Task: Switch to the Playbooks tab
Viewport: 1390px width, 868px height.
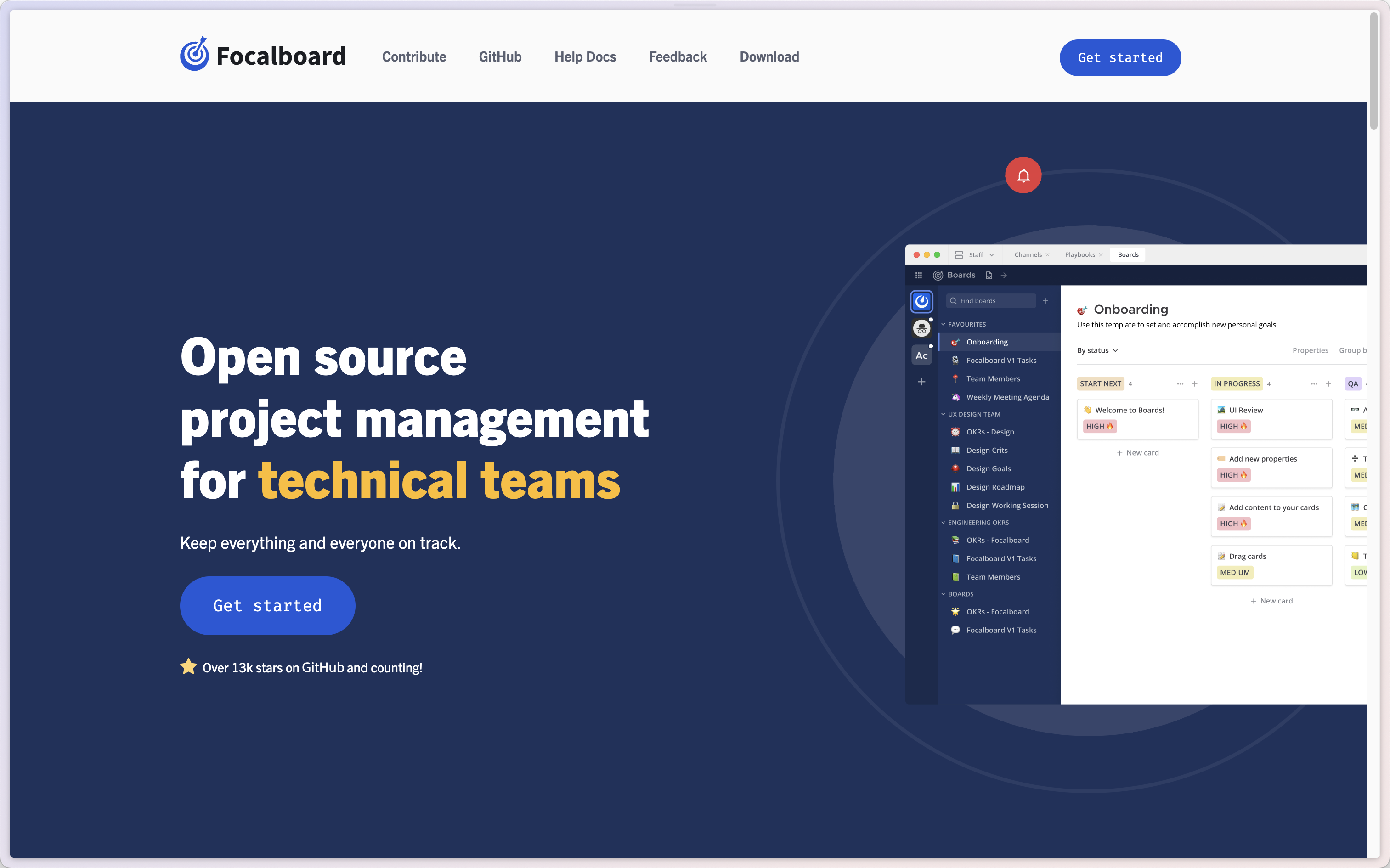Action: pyautogui.click(x=1079, y=254)
